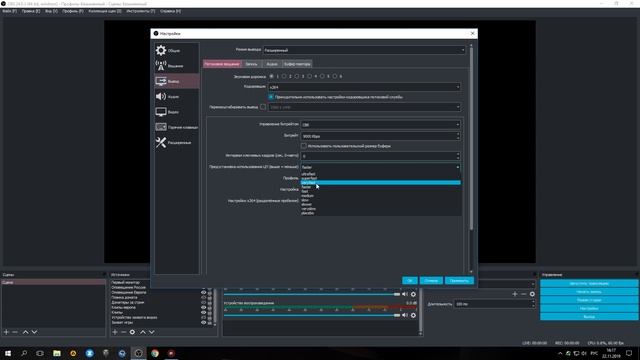Click Запустить трансляцию in Controls panel
Screen dimensions: 640x360
(x=589, y=283)
